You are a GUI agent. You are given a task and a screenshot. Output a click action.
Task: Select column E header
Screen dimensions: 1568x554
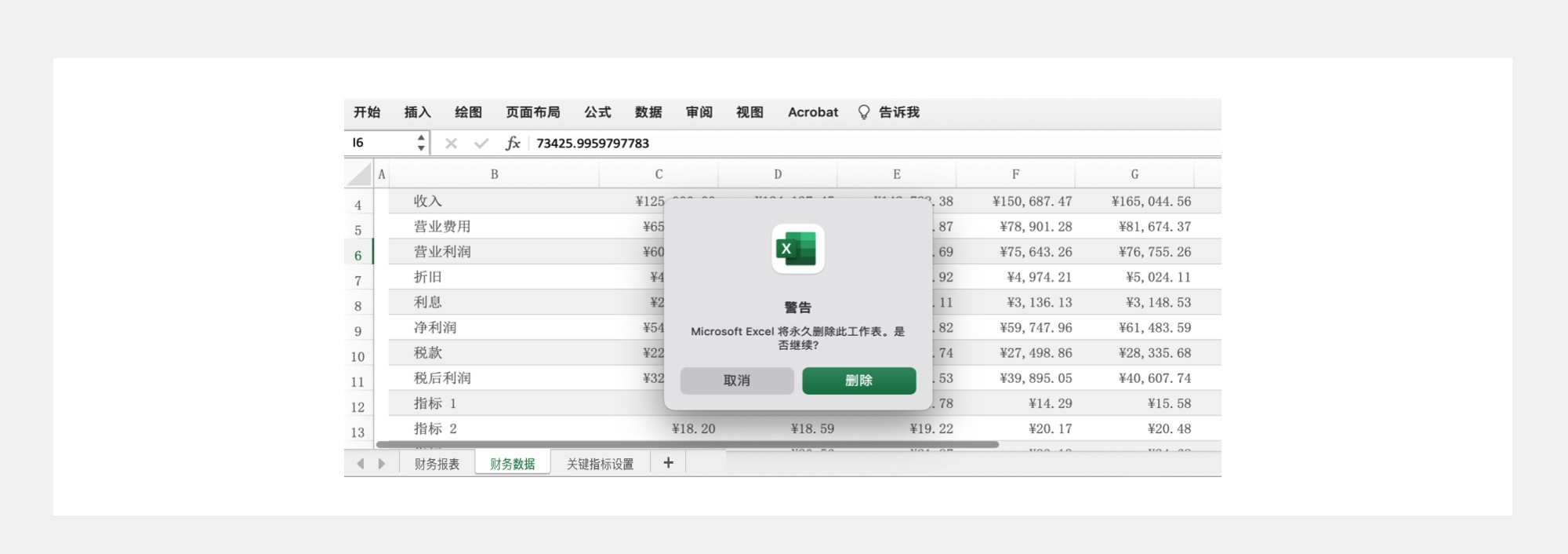(897, 174)
